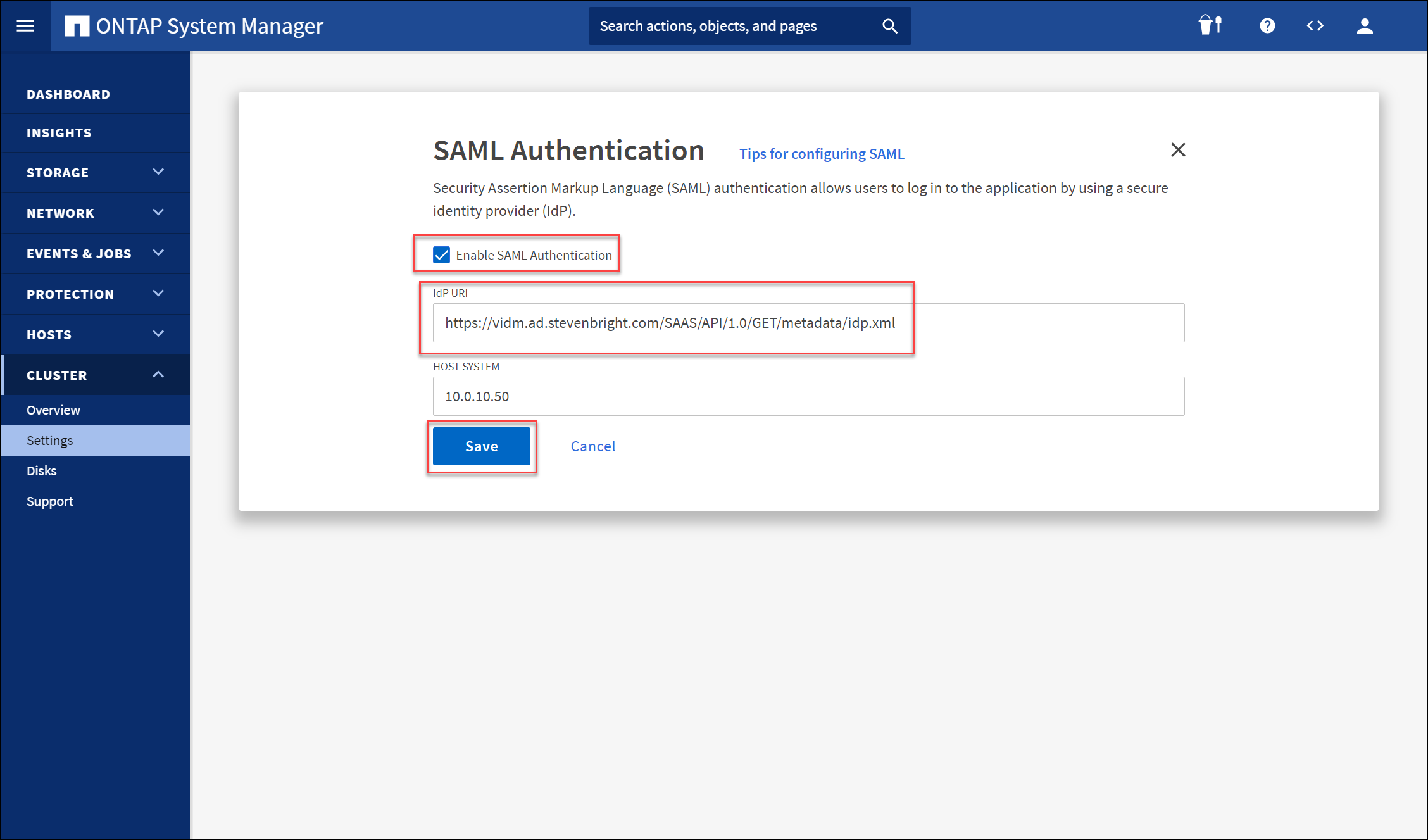
Task: Click the NetApp logo icon
Action: pyautogui.click(x=77, y=26)
